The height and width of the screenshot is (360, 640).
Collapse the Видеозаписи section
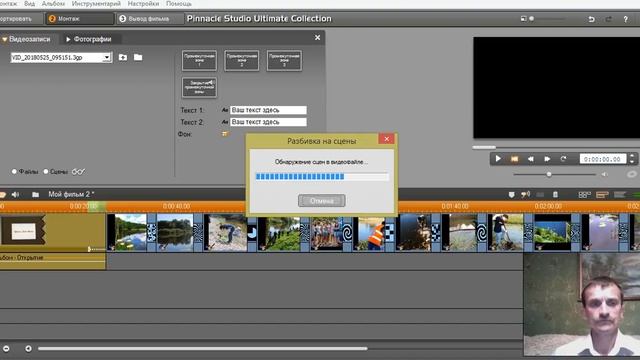point(5,39)
